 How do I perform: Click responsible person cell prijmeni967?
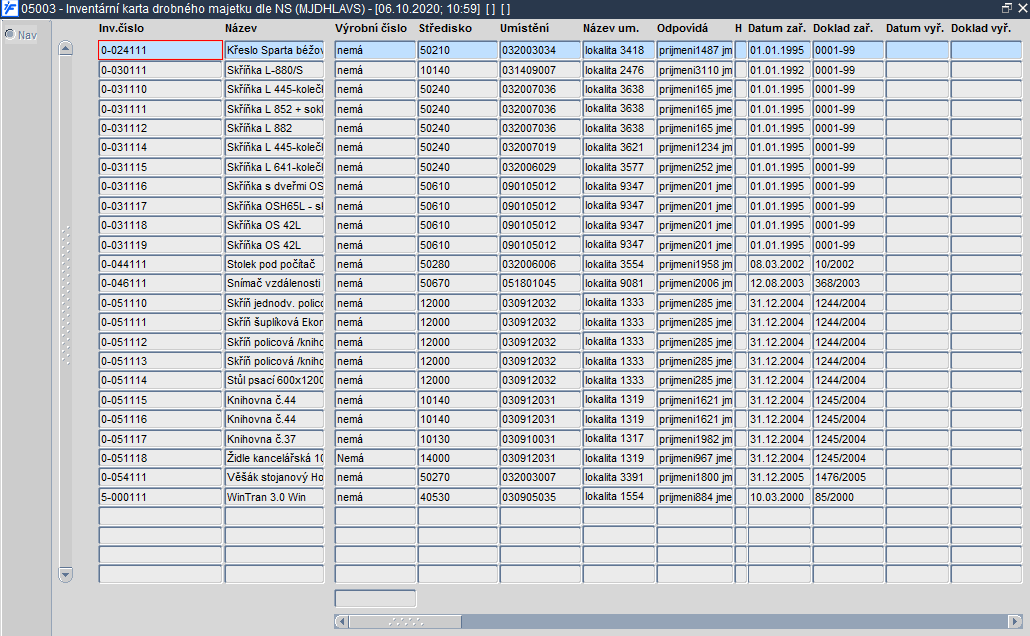point(695,458)
